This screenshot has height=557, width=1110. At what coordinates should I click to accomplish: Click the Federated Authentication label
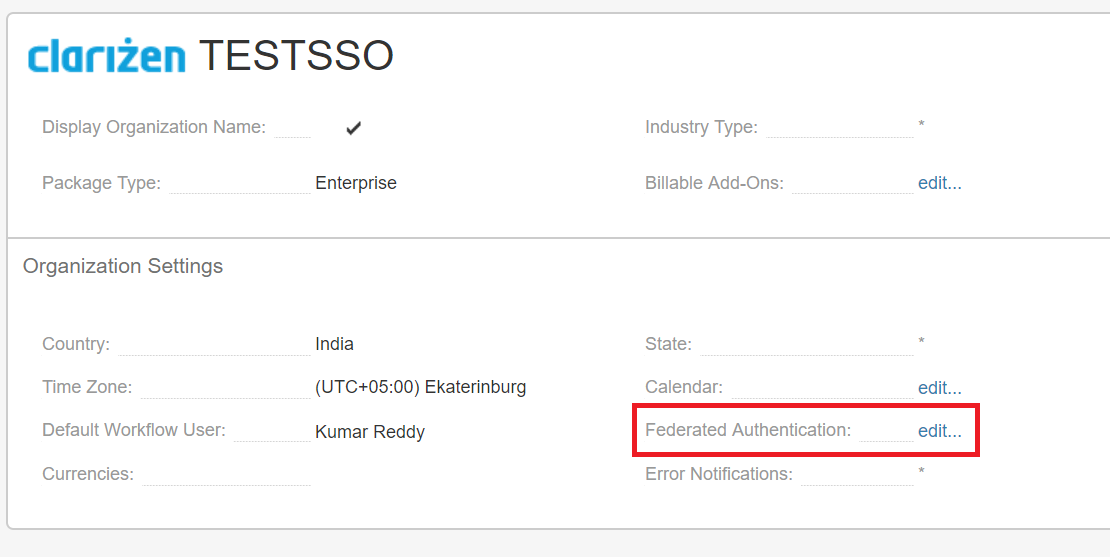coord(747,430)
